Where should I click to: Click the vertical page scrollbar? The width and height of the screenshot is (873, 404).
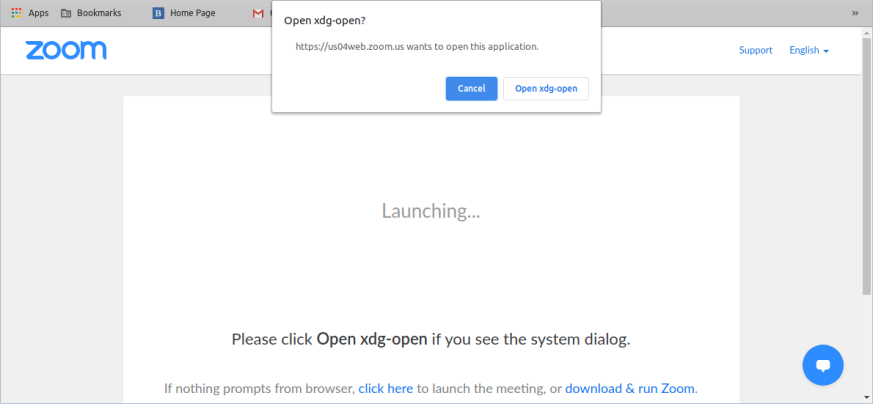point(867,165)
